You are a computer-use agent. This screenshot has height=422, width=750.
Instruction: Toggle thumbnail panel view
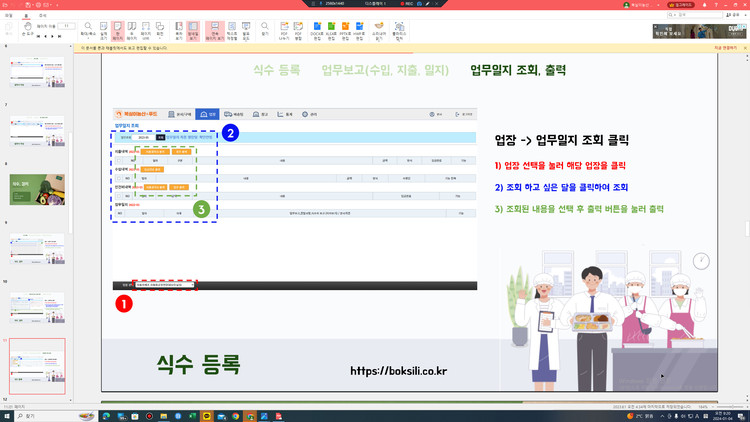click(x=193, y=31)
